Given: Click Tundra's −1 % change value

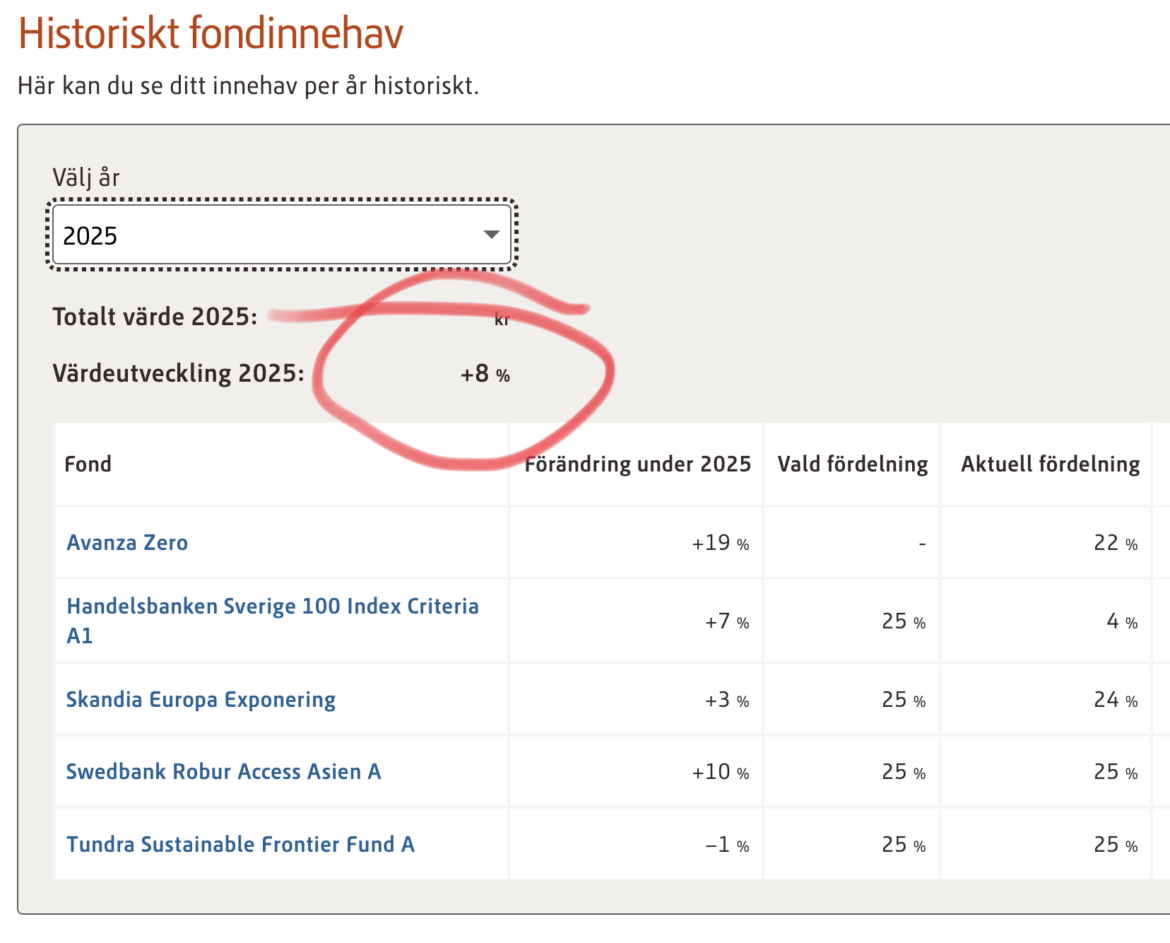Looking at the screenshot, I should (x=726, y=845).
